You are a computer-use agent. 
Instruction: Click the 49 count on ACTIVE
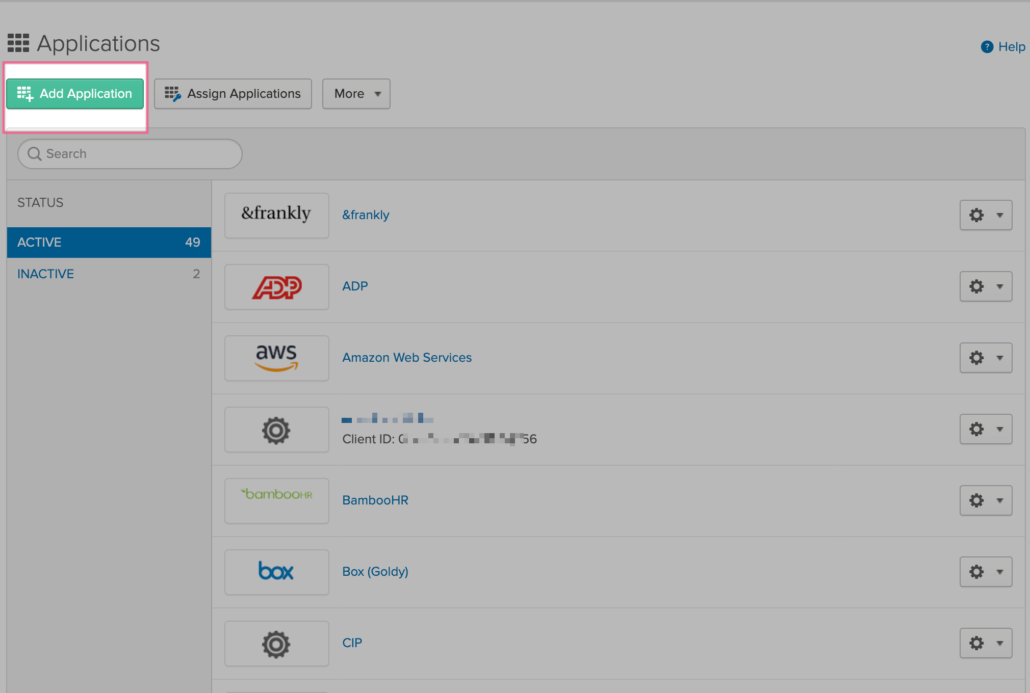coord(192,242)
